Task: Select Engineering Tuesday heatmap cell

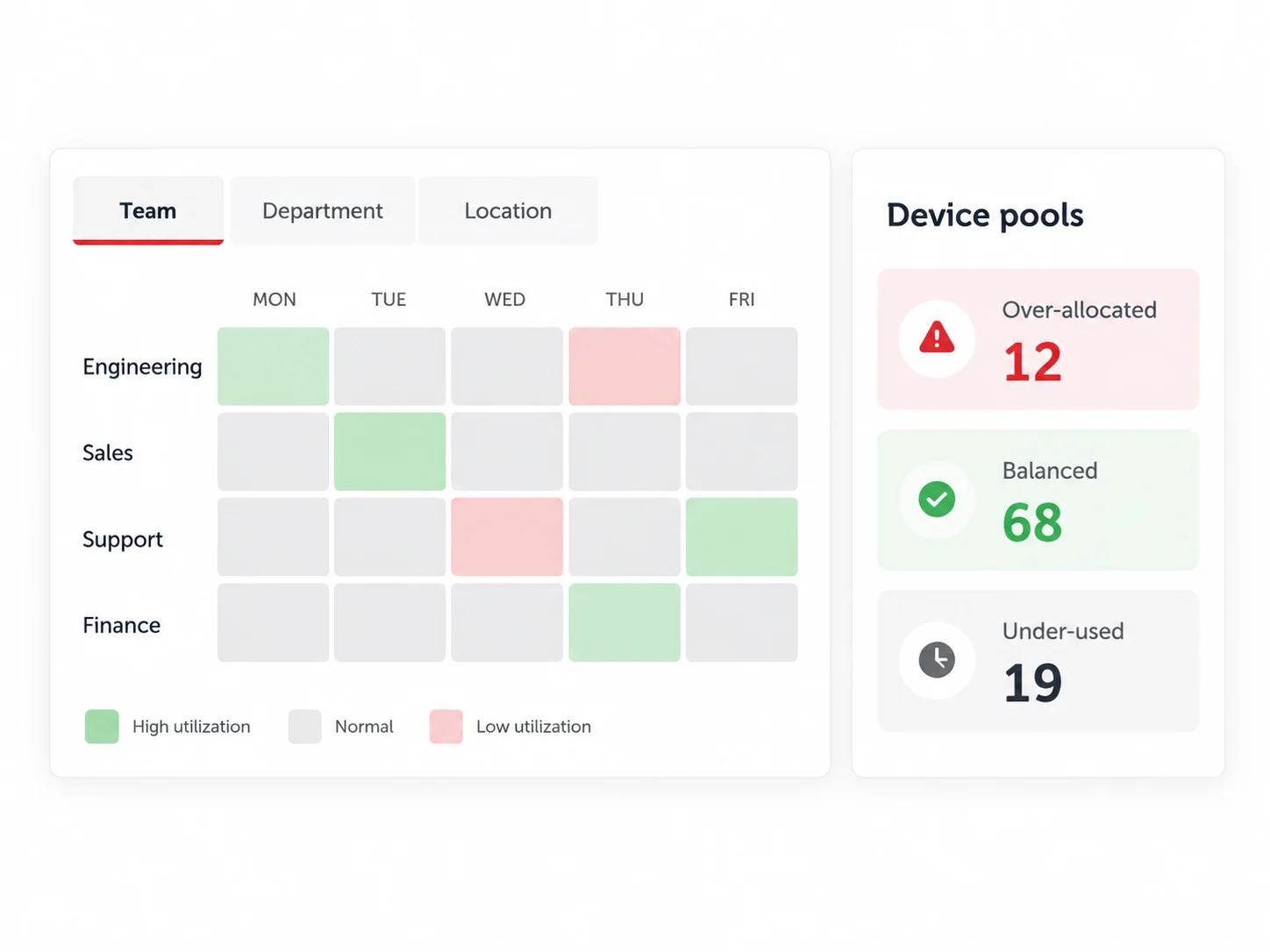Action: click(x=389, y=366)
